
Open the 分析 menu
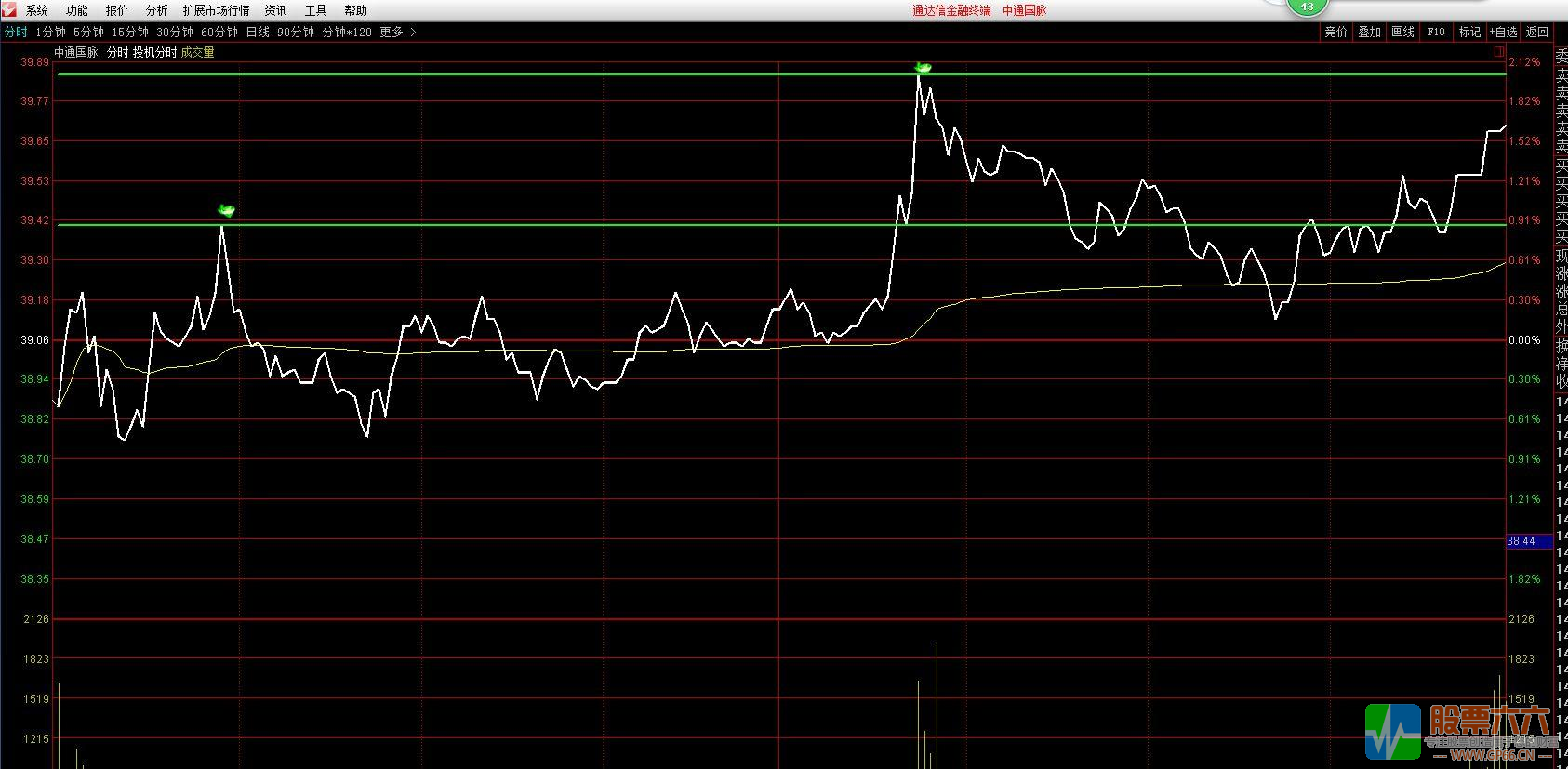(157, 10)
